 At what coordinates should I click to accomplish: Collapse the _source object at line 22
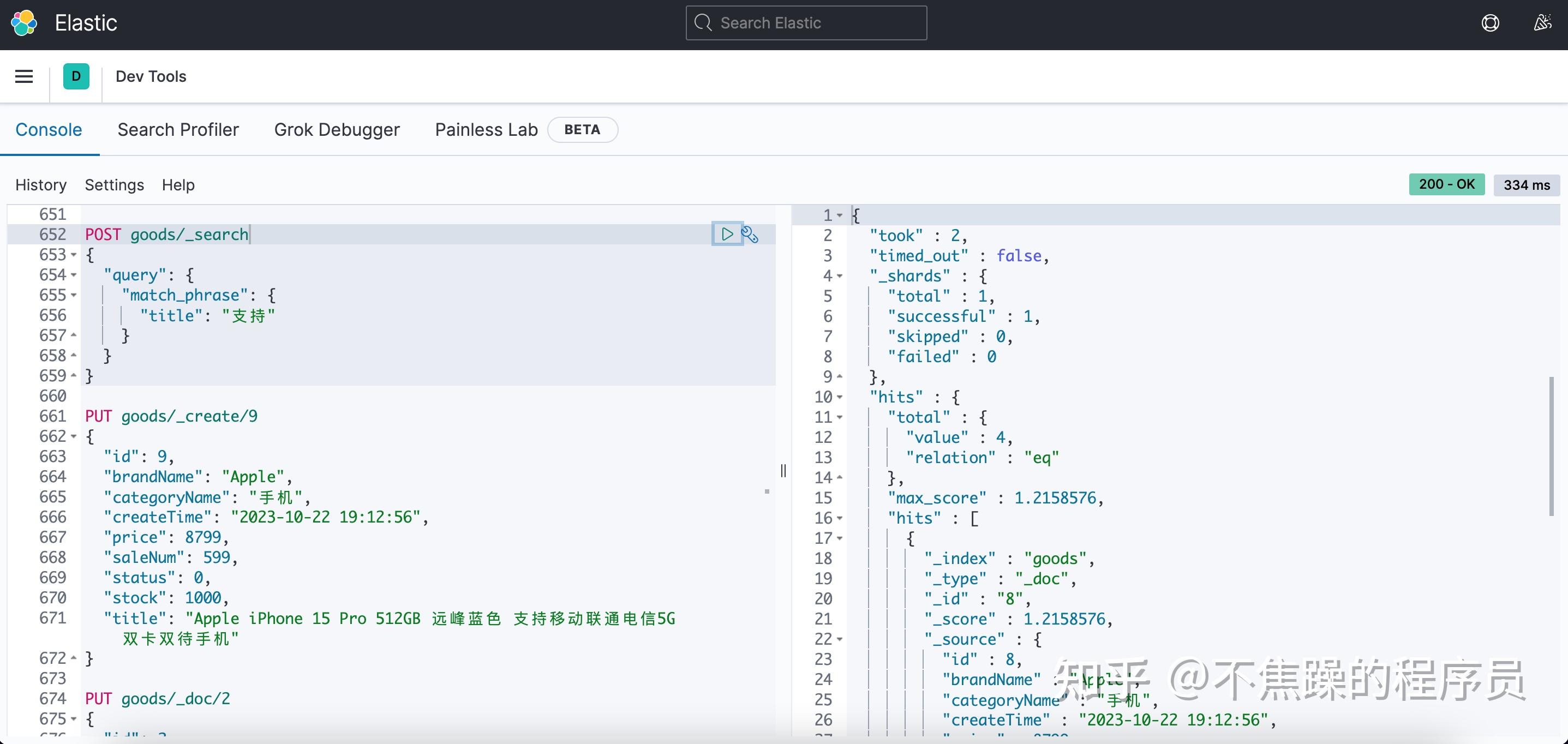click(x=840, y=639)
